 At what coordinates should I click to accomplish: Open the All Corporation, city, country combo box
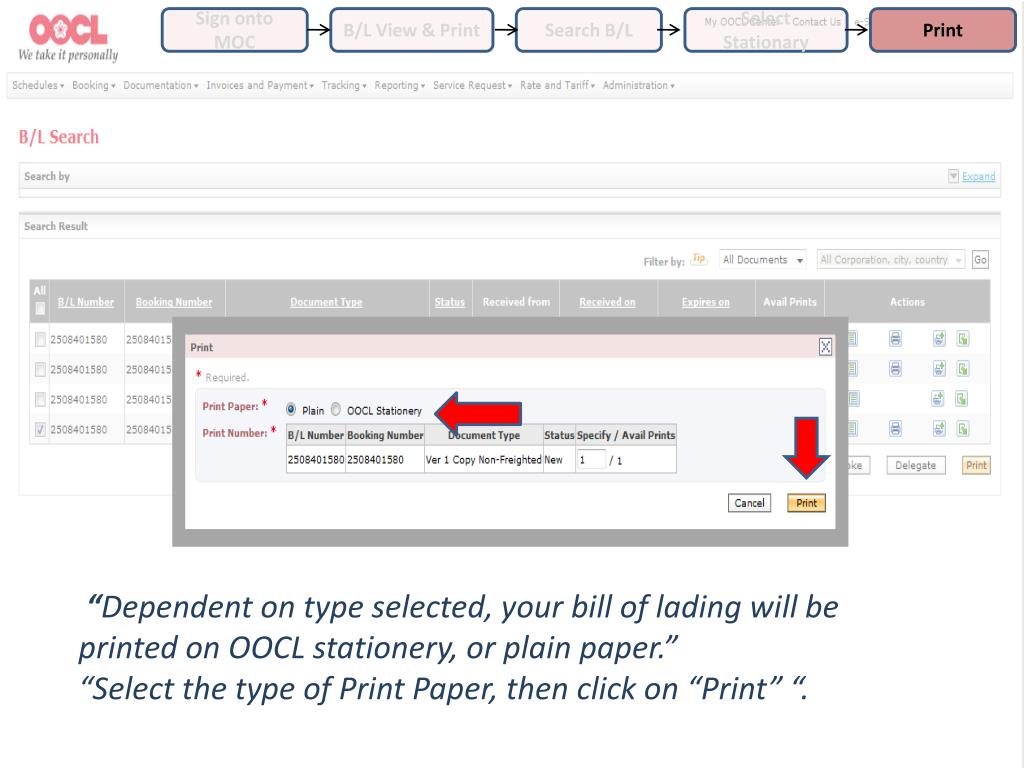coord(890,259)
